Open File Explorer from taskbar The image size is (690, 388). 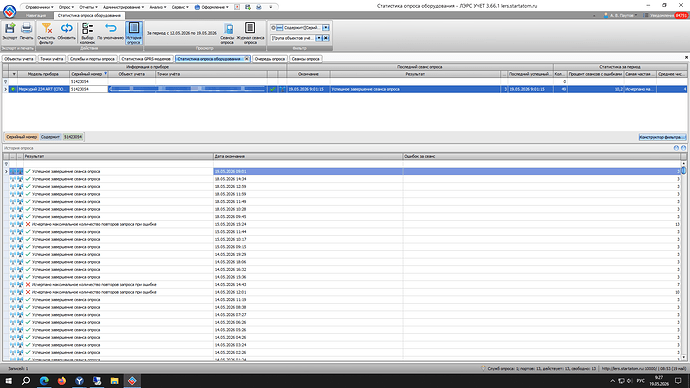click(114, 381)
